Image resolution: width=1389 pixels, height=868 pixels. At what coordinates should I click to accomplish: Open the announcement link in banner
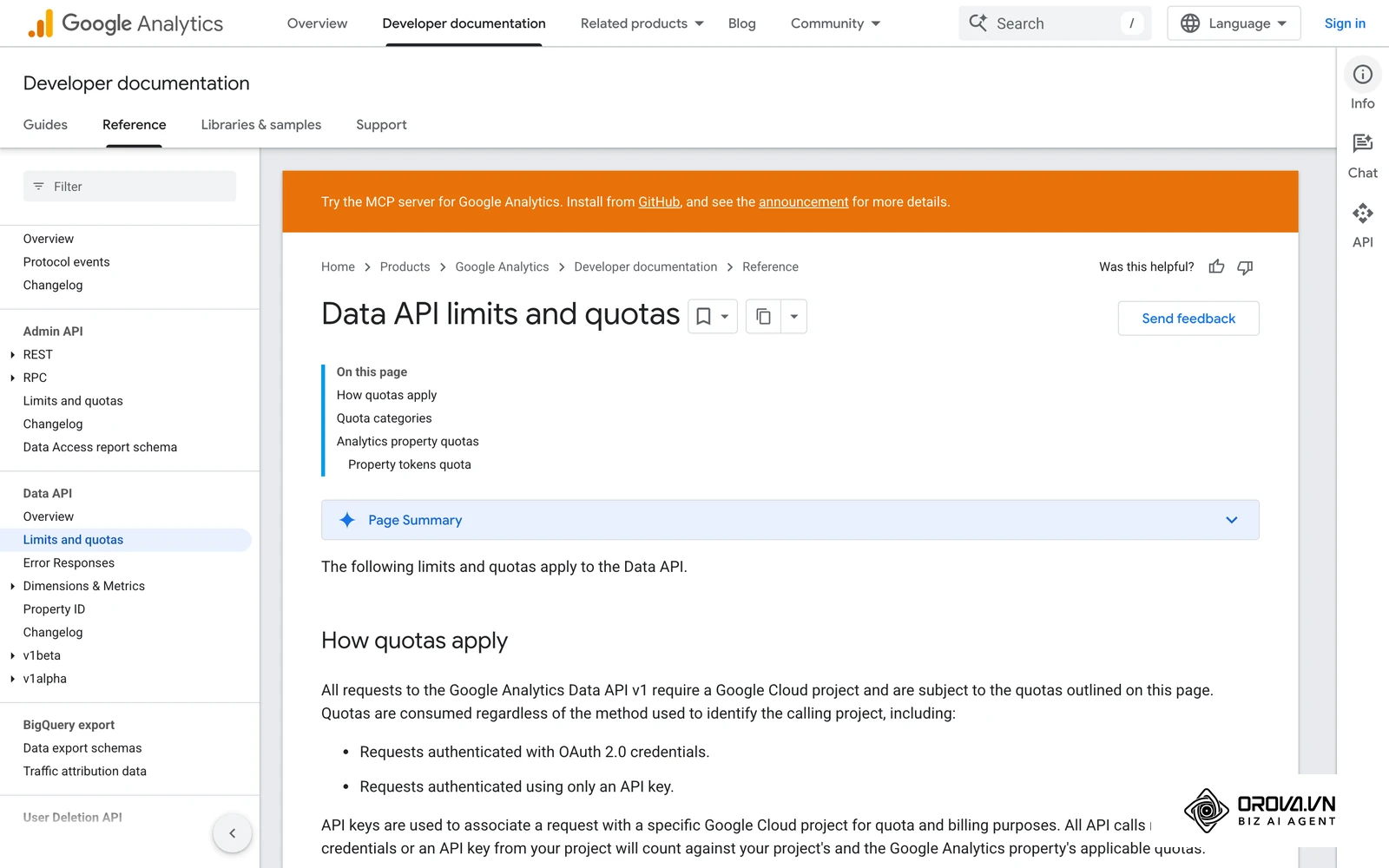tap(803, 201)
